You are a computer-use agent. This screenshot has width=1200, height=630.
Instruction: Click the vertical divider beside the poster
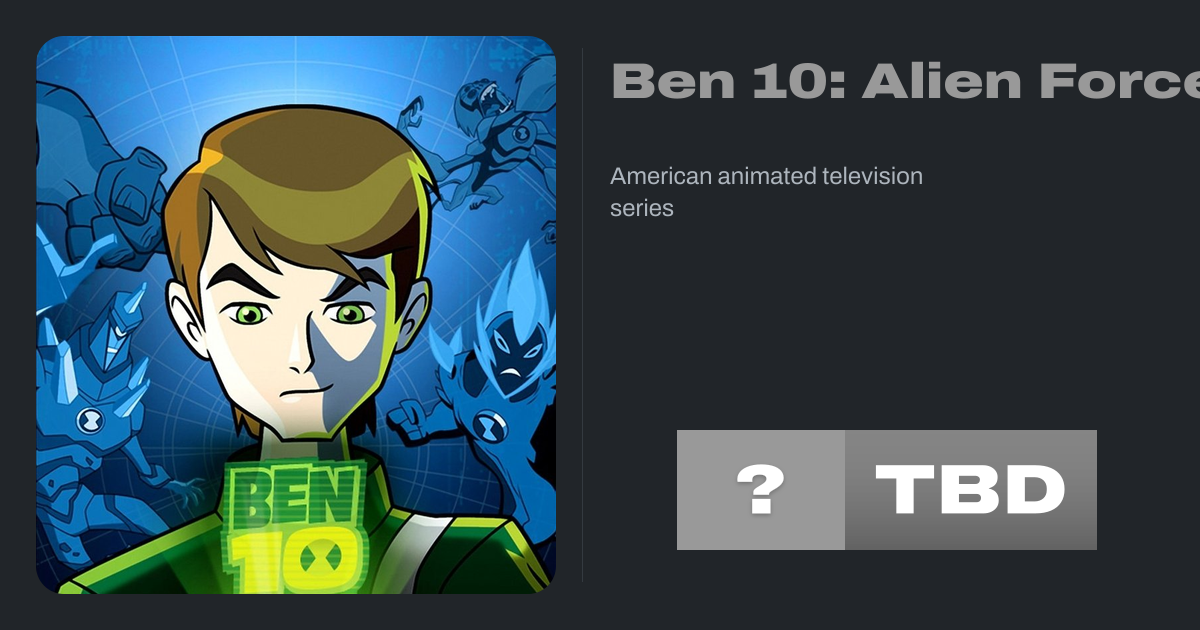(583, 315)
